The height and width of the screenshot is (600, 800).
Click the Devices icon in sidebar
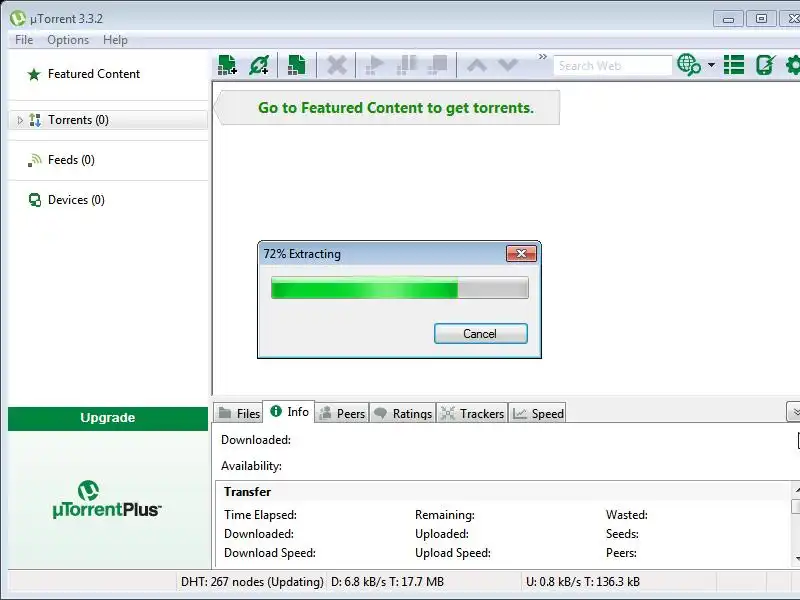pyautogui.click(x=35, y=200)
